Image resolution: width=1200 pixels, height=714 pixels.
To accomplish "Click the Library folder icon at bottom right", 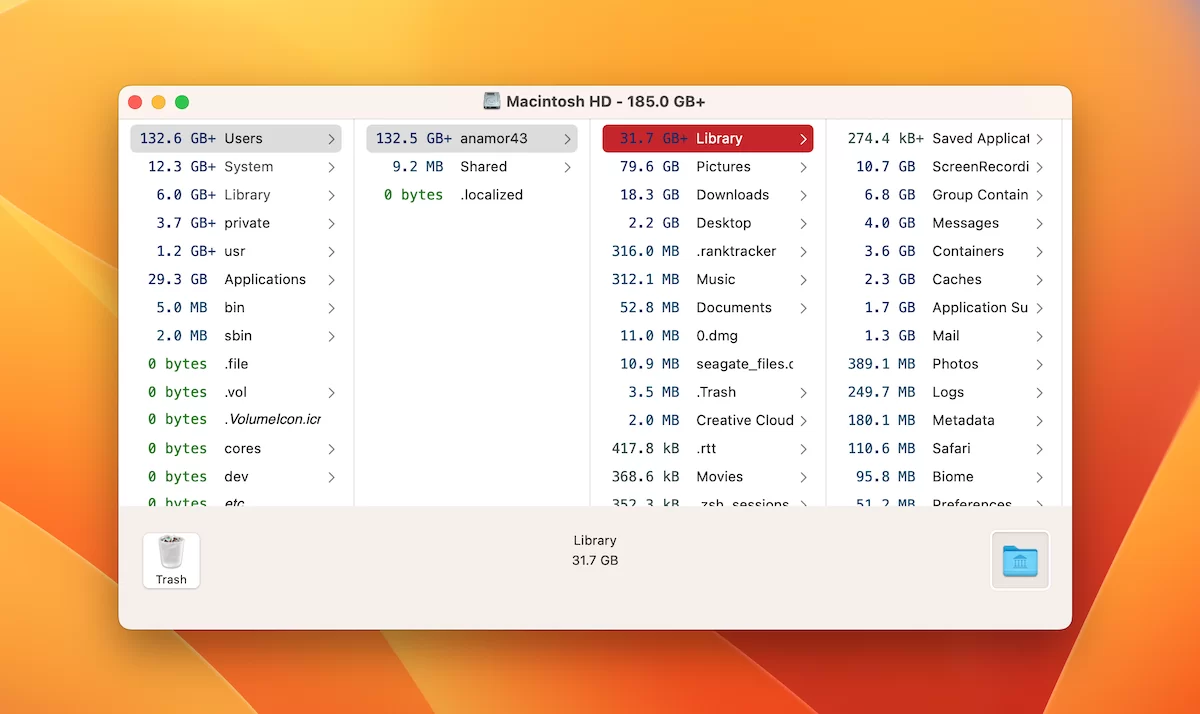I will (x=1020, y=560).
